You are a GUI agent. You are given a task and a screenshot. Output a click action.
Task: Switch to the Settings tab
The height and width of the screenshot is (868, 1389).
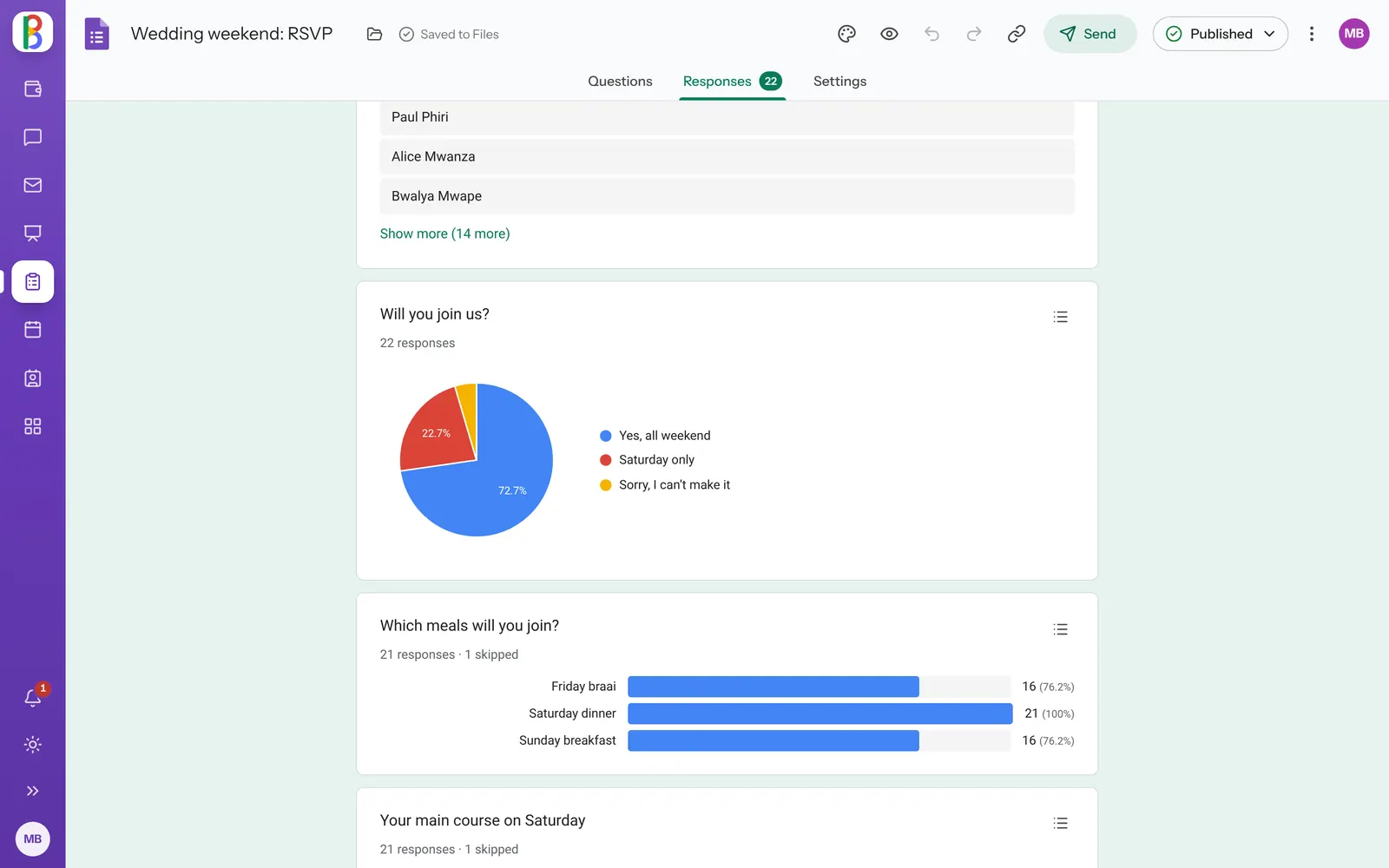[x=839, y=81]
